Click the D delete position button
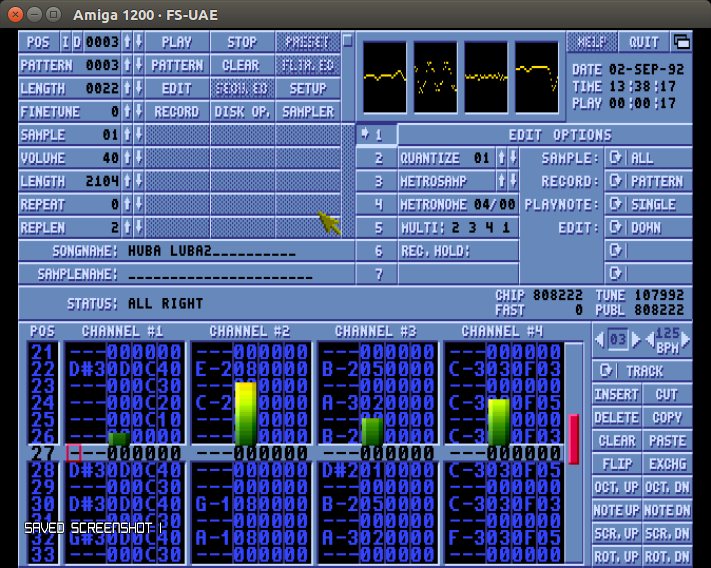711x568 pixels. pyautogui.click(x=77, y=42)
